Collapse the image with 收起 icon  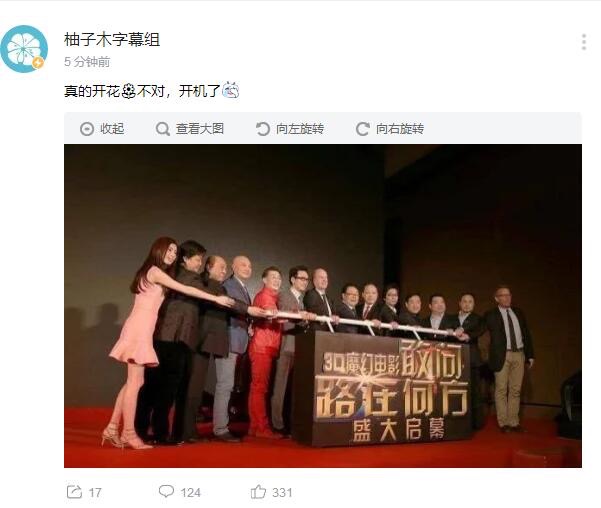[x=87, y=129]
